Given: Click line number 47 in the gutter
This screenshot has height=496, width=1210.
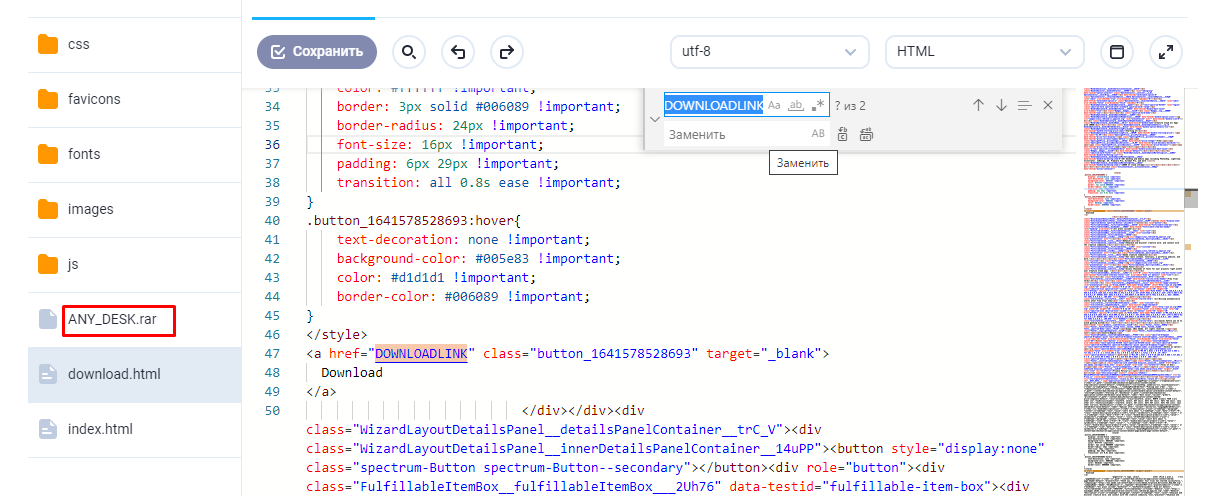Looking at the screenshot, I should tap(273, 354).
